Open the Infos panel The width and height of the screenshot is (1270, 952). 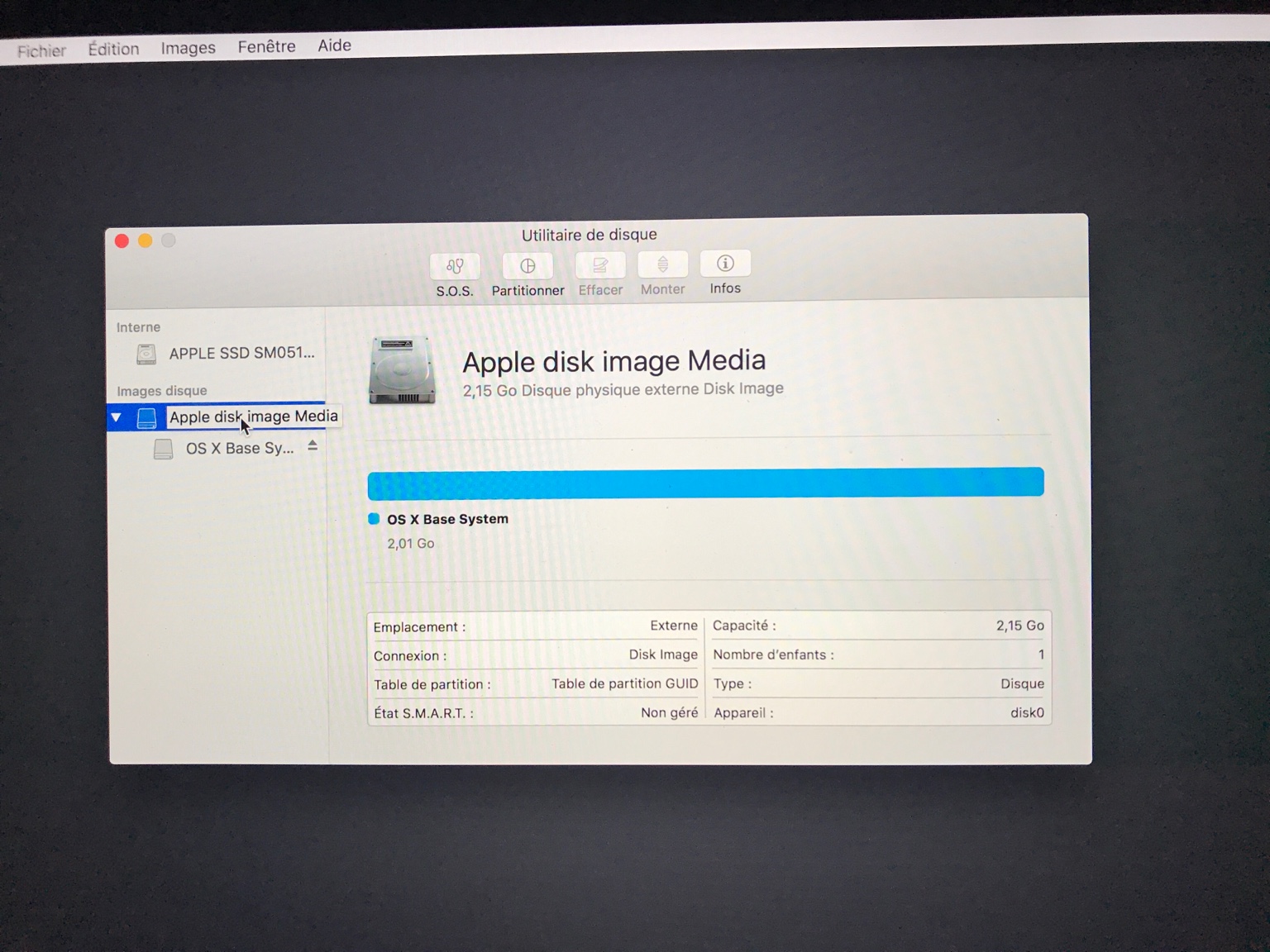725,264
